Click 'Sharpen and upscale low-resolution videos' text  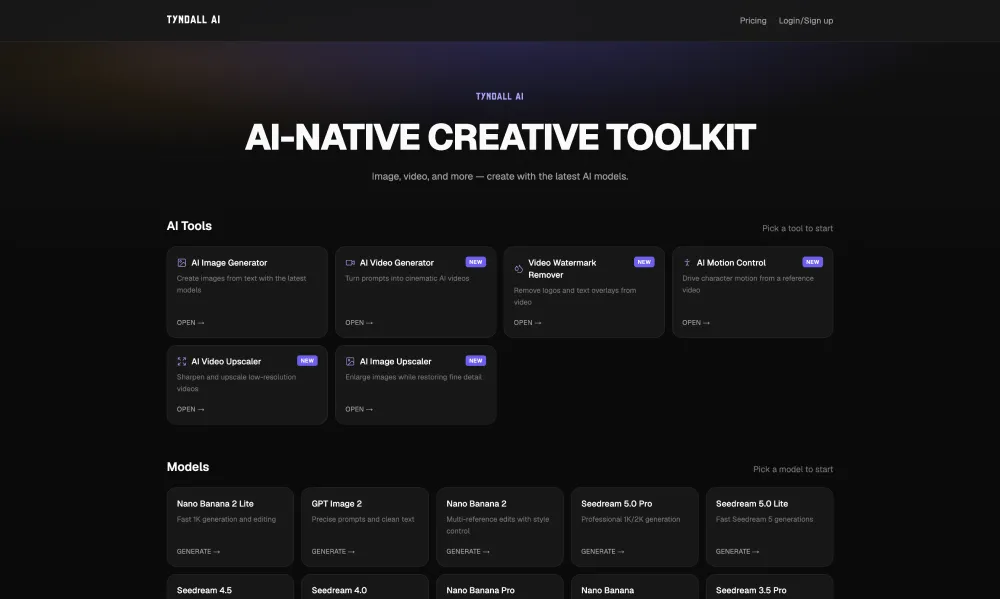point(236,383)
